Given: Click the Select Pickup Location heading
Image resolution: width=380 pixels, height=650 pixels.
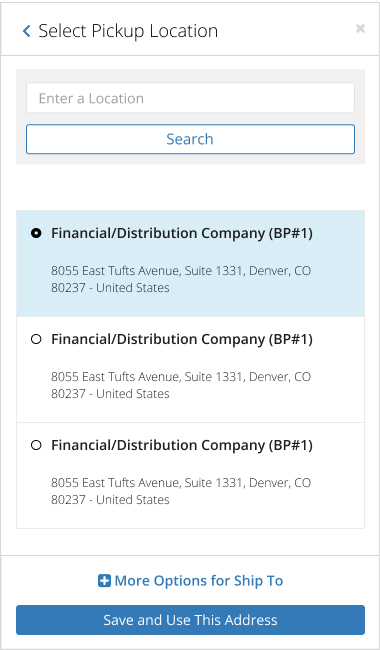Looking at the screenshot, I should pos(128,31).
